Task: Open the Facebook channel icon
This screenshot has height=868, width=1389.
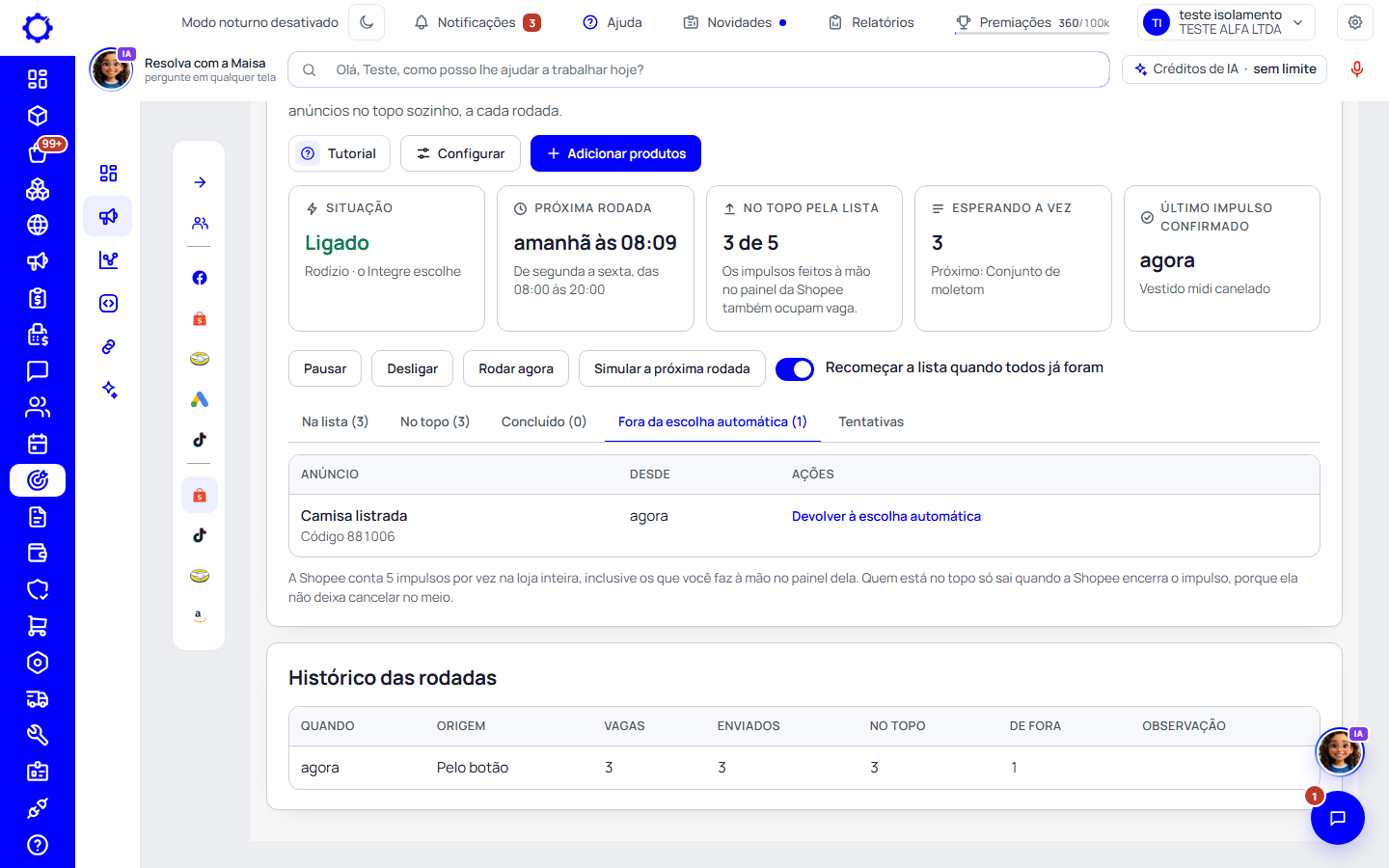Action: click(200, 278)
